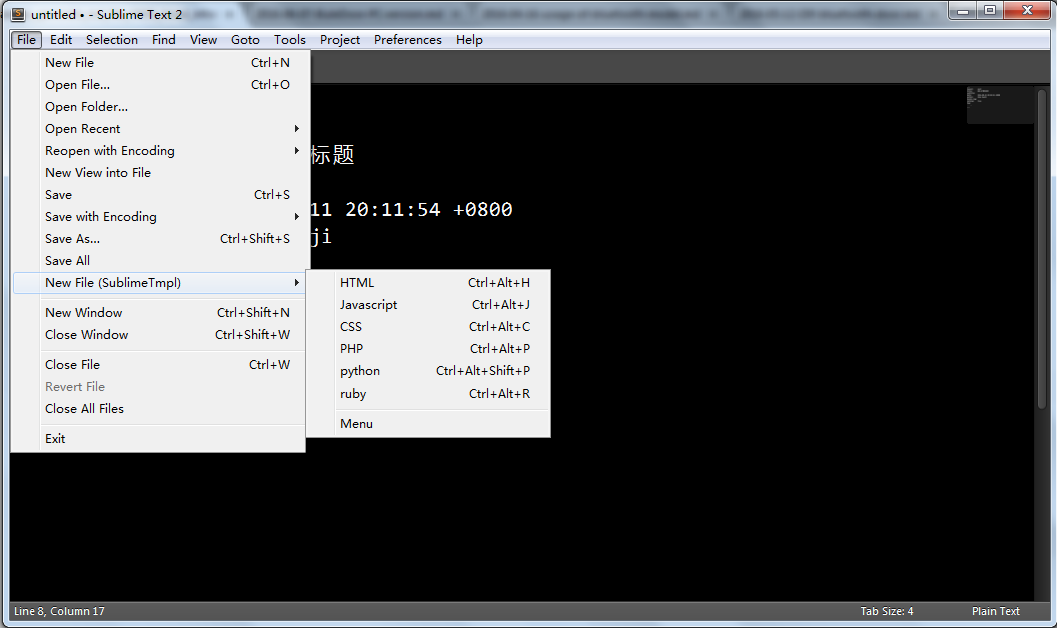The width and height of the screenshot is (1057, 629).
Task: Open the Goto menu
Action: 245,40
